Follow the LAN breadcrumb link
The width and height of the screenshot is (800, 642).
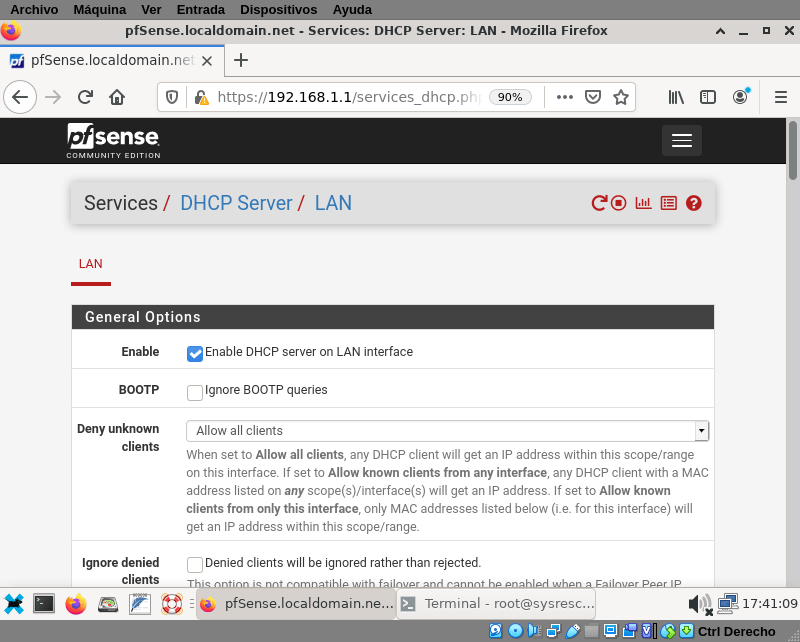coord(333,203)
